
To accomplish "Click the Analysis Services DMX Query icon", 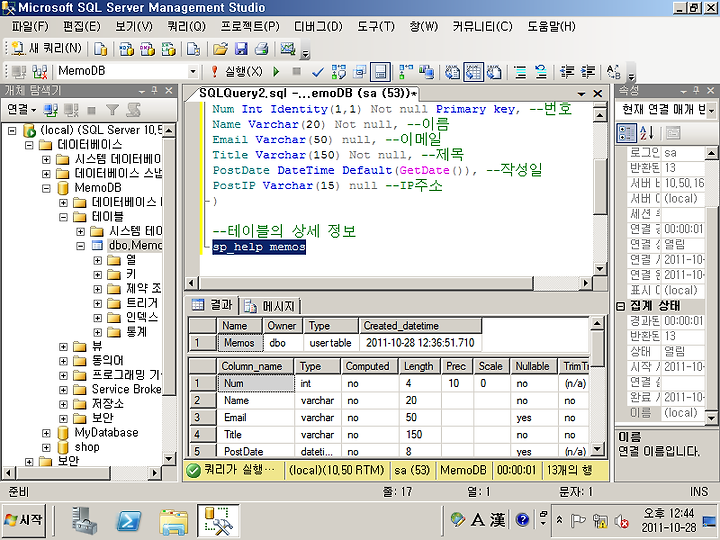I will (147, 49).
